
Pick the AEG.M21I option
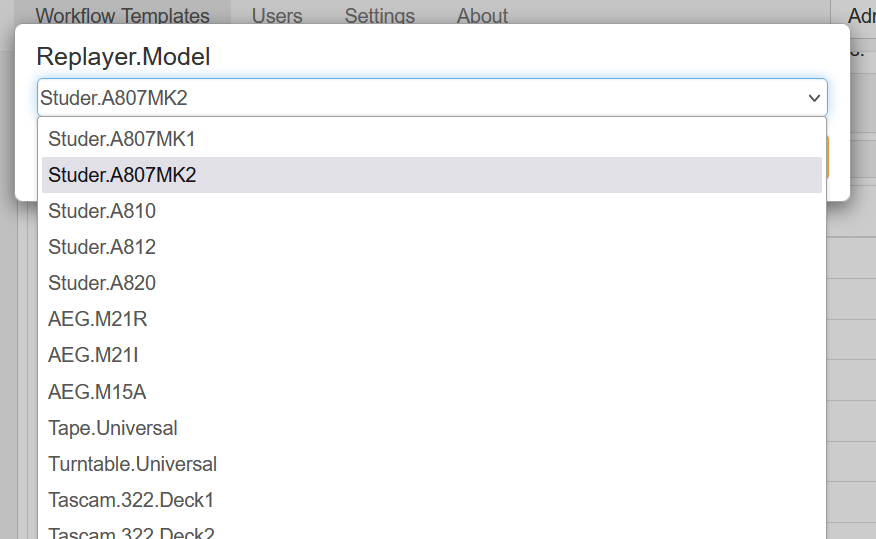[431, 355]
